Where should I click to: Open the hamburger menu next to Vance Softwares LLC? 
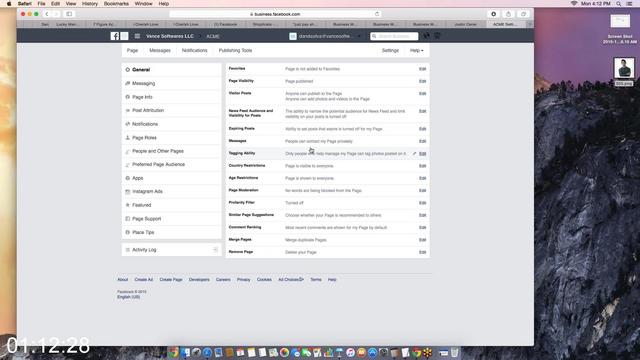137,36
